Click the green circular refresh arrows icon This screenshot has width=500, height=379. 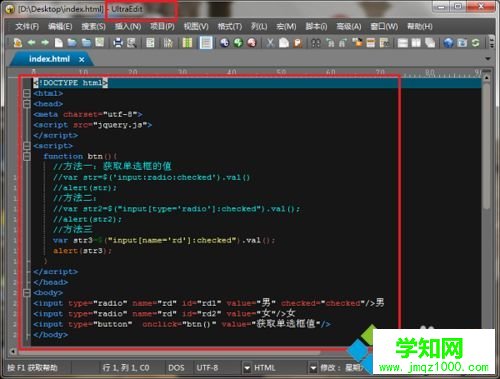pyautogui.click(x=476, y=43)
